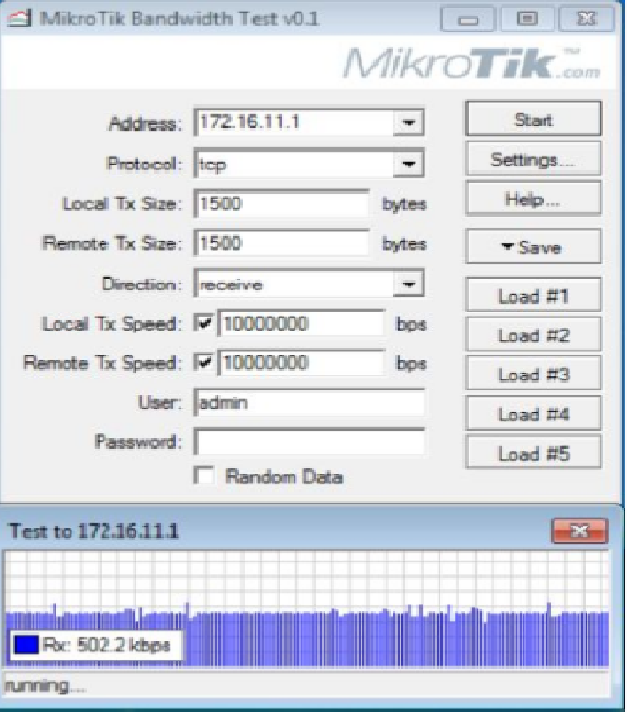628x714 pixels.
Task: Open the Address dropdown arrow
Action: pyautogui.click(x=408, y=122)
